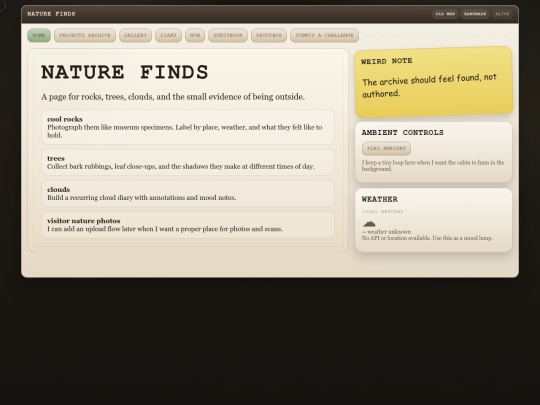Image resolution: width=540 pixels, height=405 pixels.
Task: Click 'Build a recurring cloud diary' text
Action: (142, 198)
